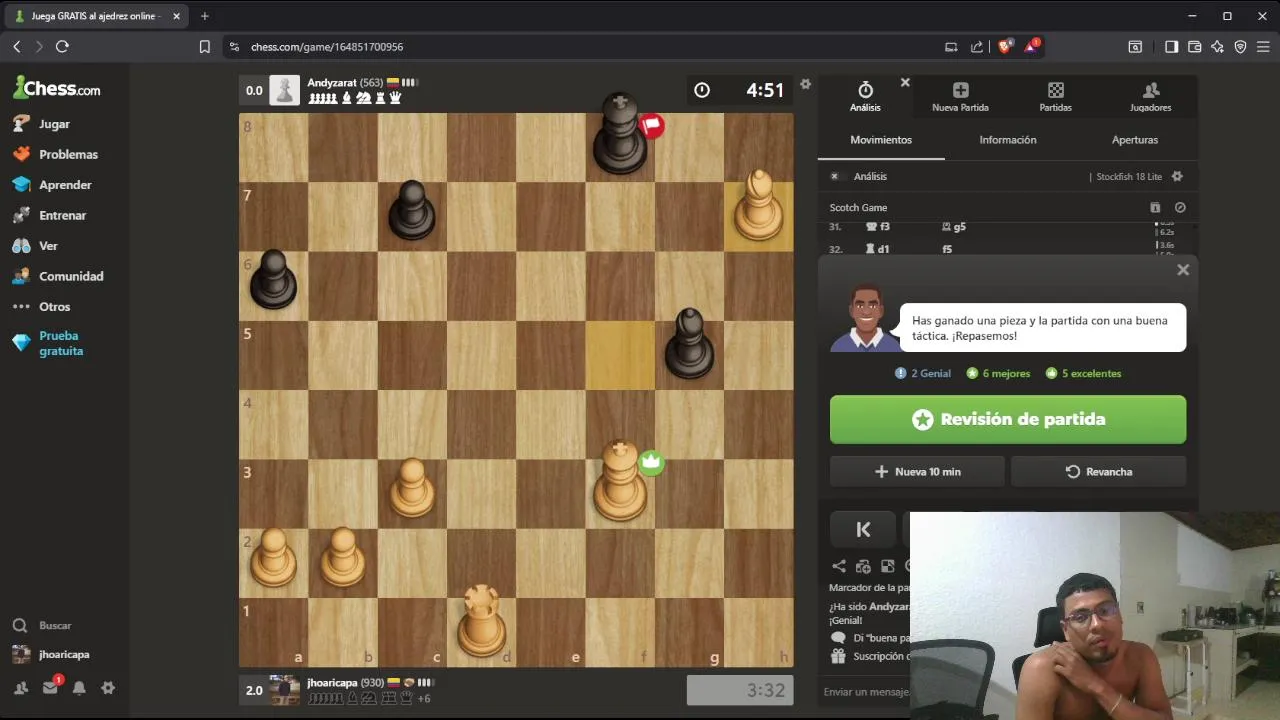The image size is (1280, 720).
Task: Click Andyzarat avatar thumbnail
Action: (x=284, y=90)
